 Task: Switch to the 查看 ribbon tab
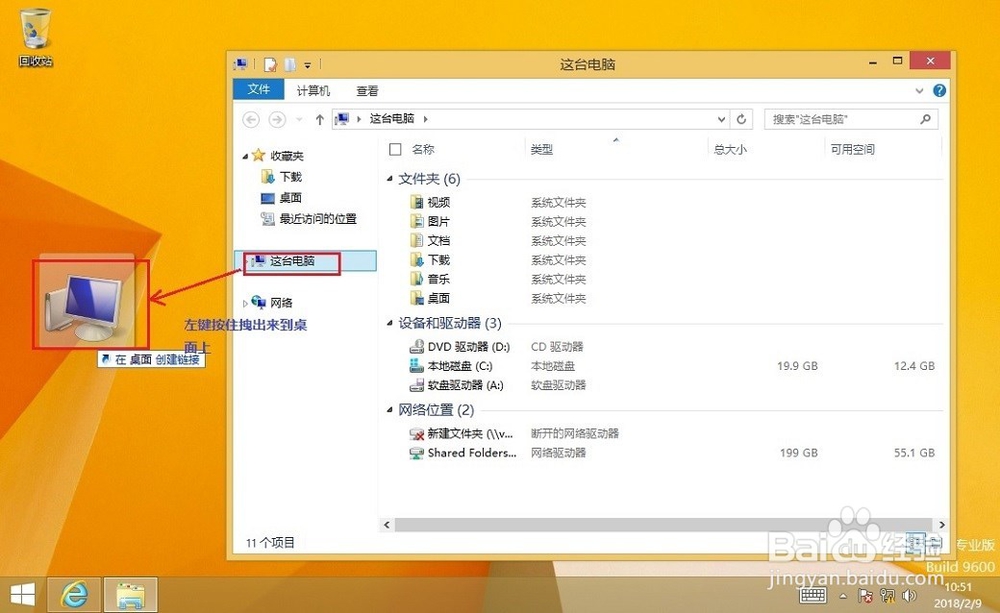[x=366, y=90]
